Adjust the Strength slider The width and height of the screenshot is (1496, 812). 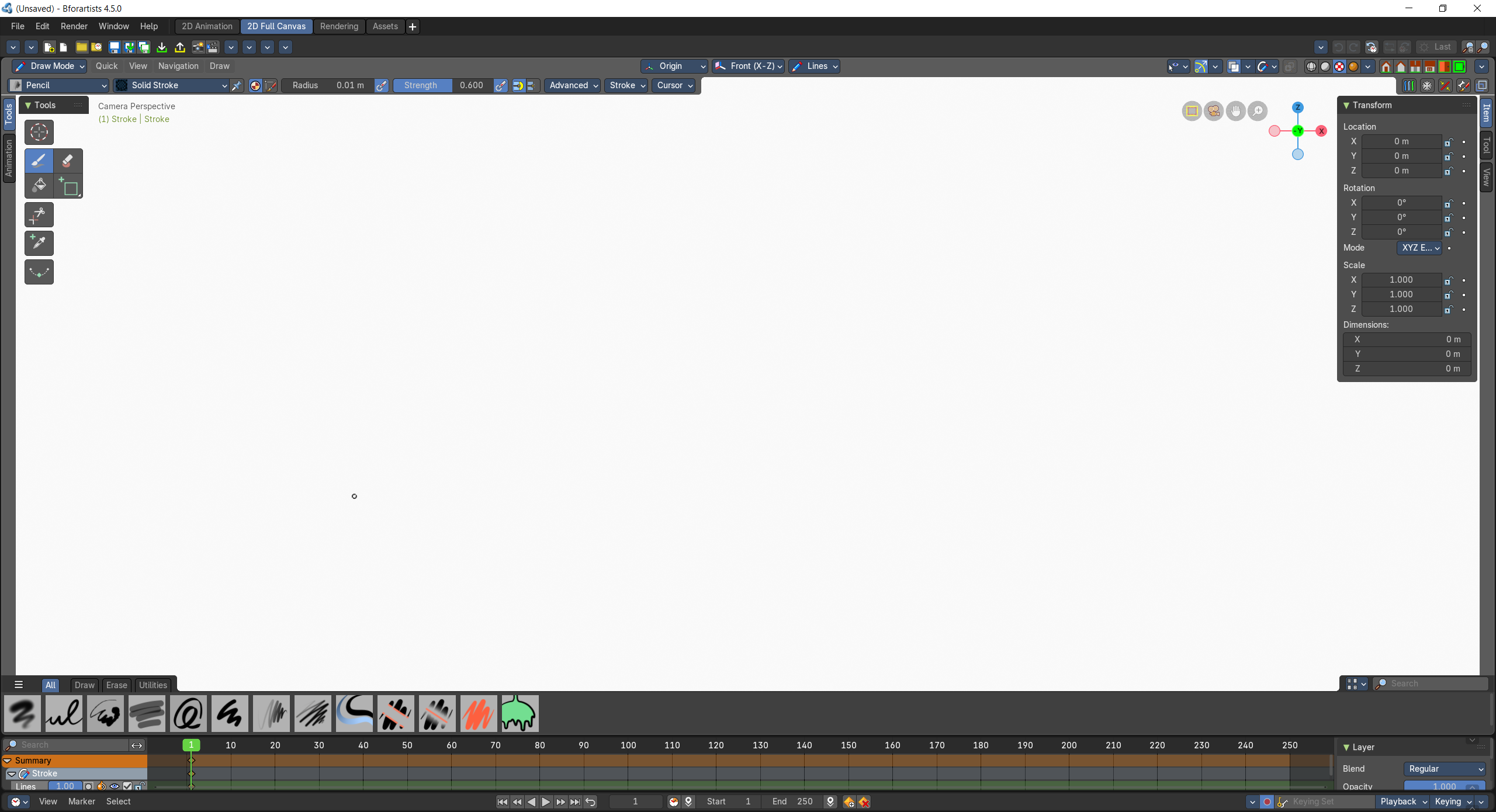point(442,86)
